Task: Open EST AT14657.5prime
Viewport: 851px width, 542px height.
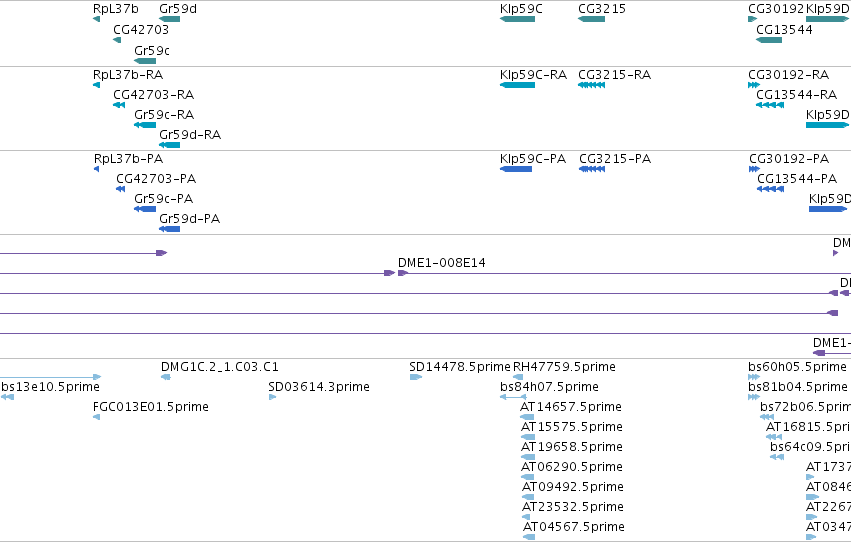Action: tap(527, 418)
